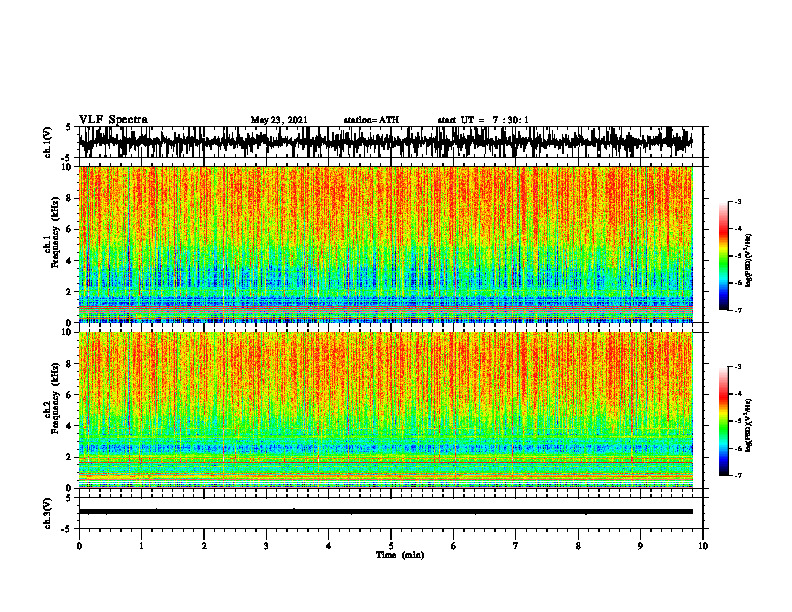Click time axis tick label "0"
The width and height of the screenshot is (792, 612).
point(79,546)
